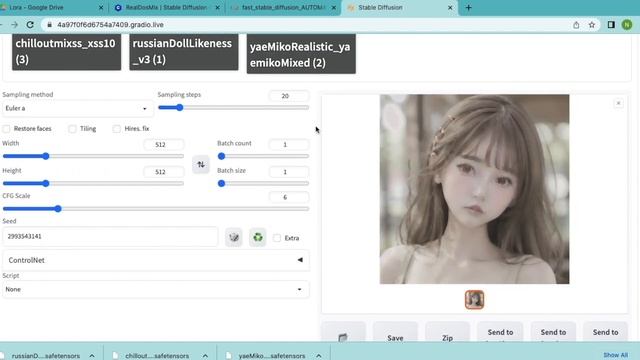Switch to fast_stable_diffusion_AUTOMATIC tab
Screen dimensions: 640x360
(284, 8)
